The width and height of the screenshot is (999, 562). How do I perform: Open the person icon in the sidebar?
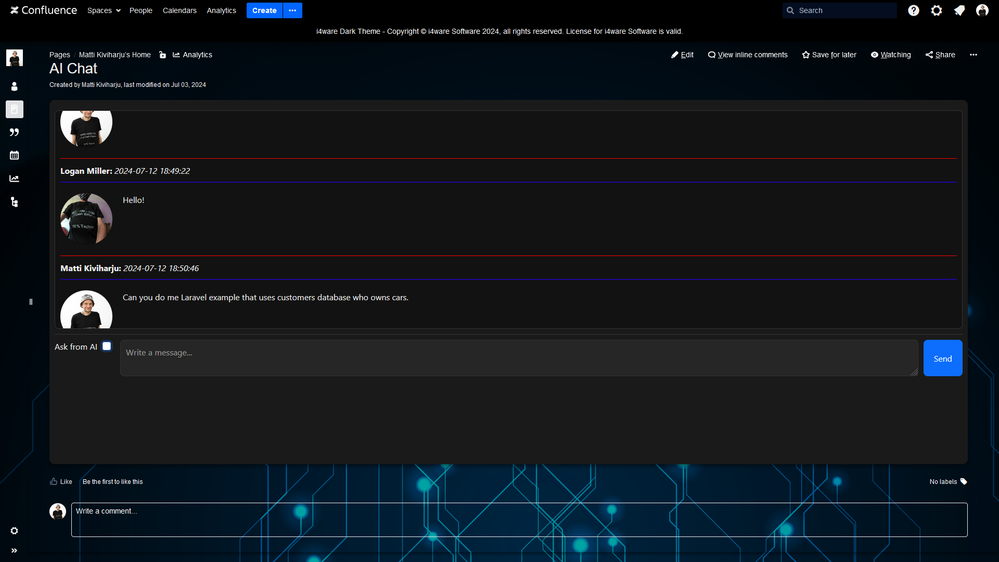[x=14, y=86]
